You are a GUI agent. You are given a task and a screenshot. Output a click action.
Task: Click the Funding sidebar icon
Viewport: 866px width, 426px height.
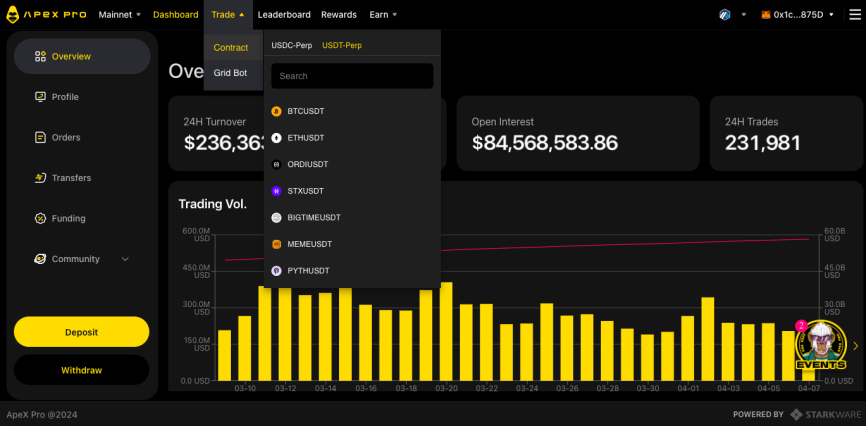click(40, 218)
